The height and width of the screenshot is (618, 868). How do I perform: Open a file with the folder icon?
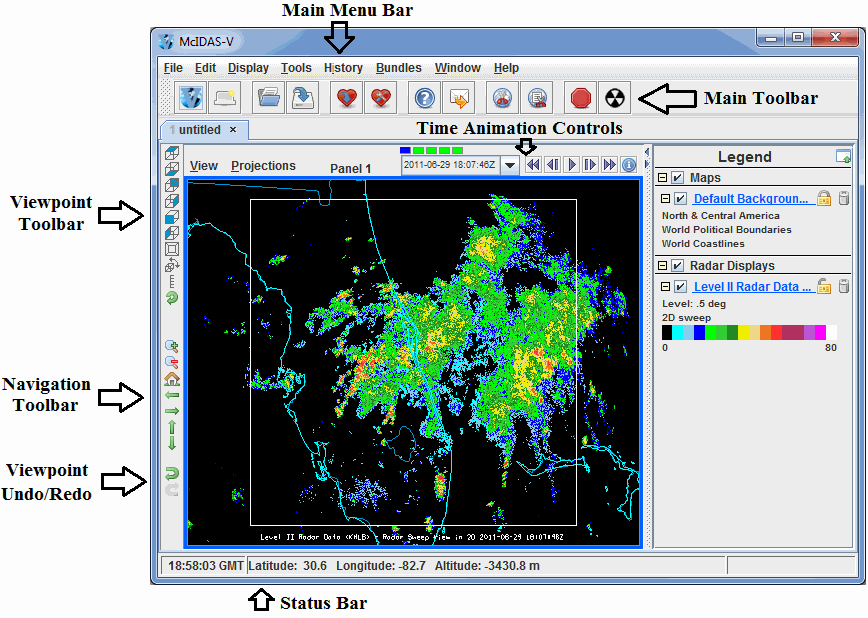coord(268,98)
